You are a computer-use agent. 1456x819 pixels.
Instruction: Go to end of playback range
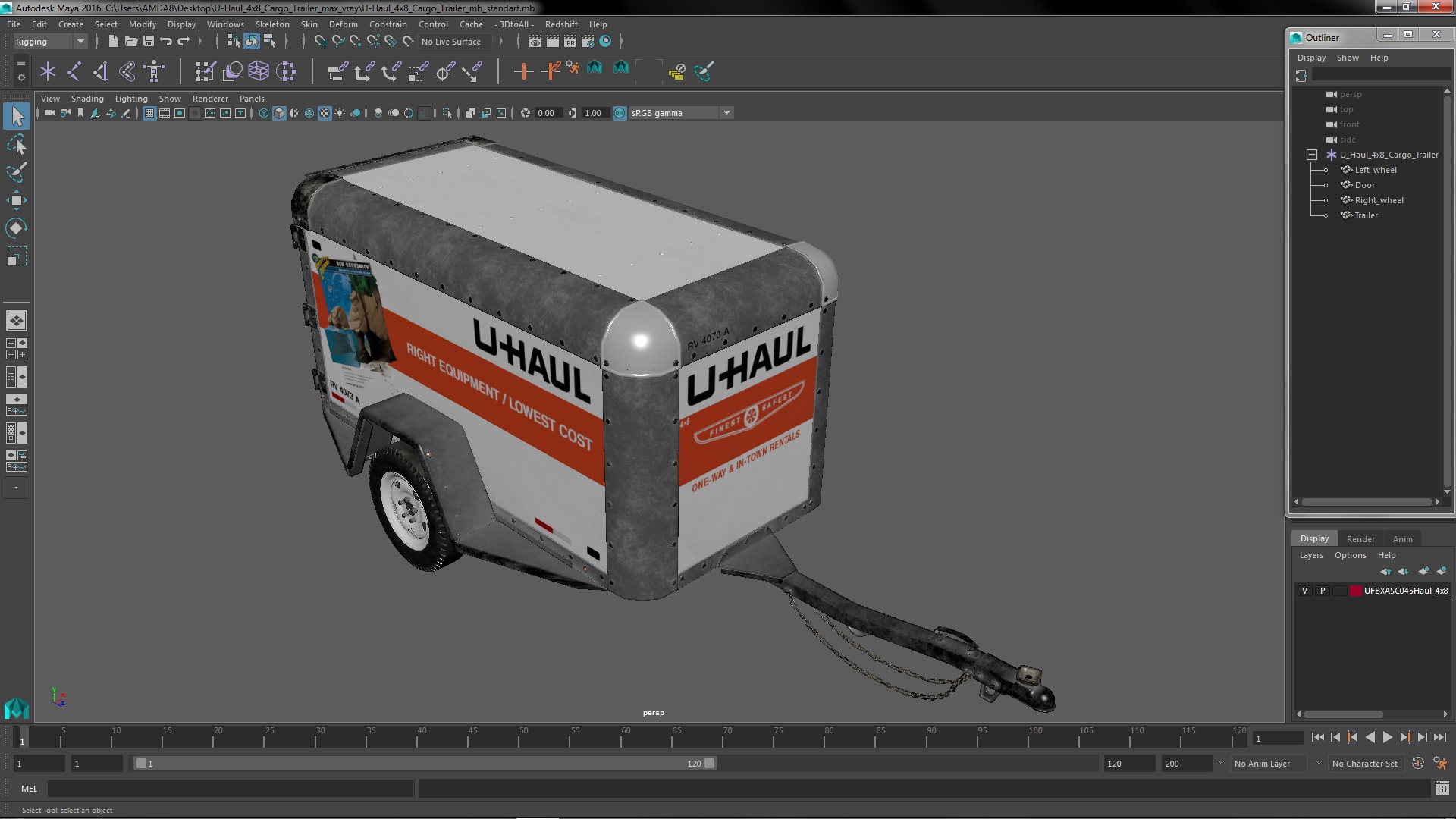[x=1439, y=737]
